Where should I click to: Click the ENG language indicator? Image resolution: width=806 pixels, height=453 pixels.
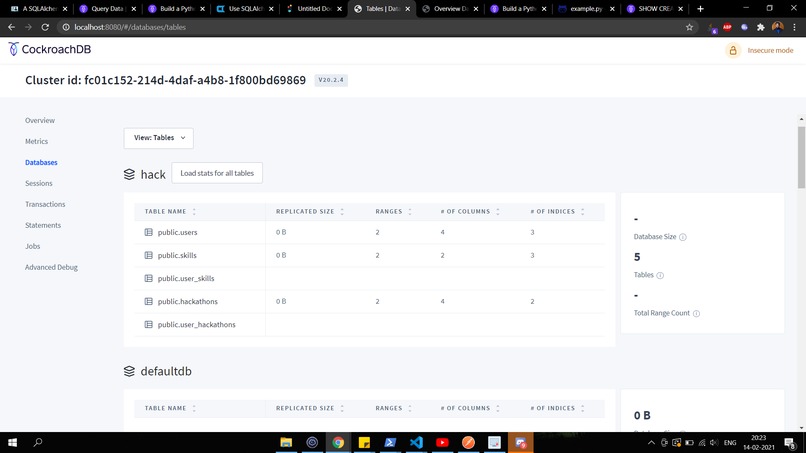[729, 443]
